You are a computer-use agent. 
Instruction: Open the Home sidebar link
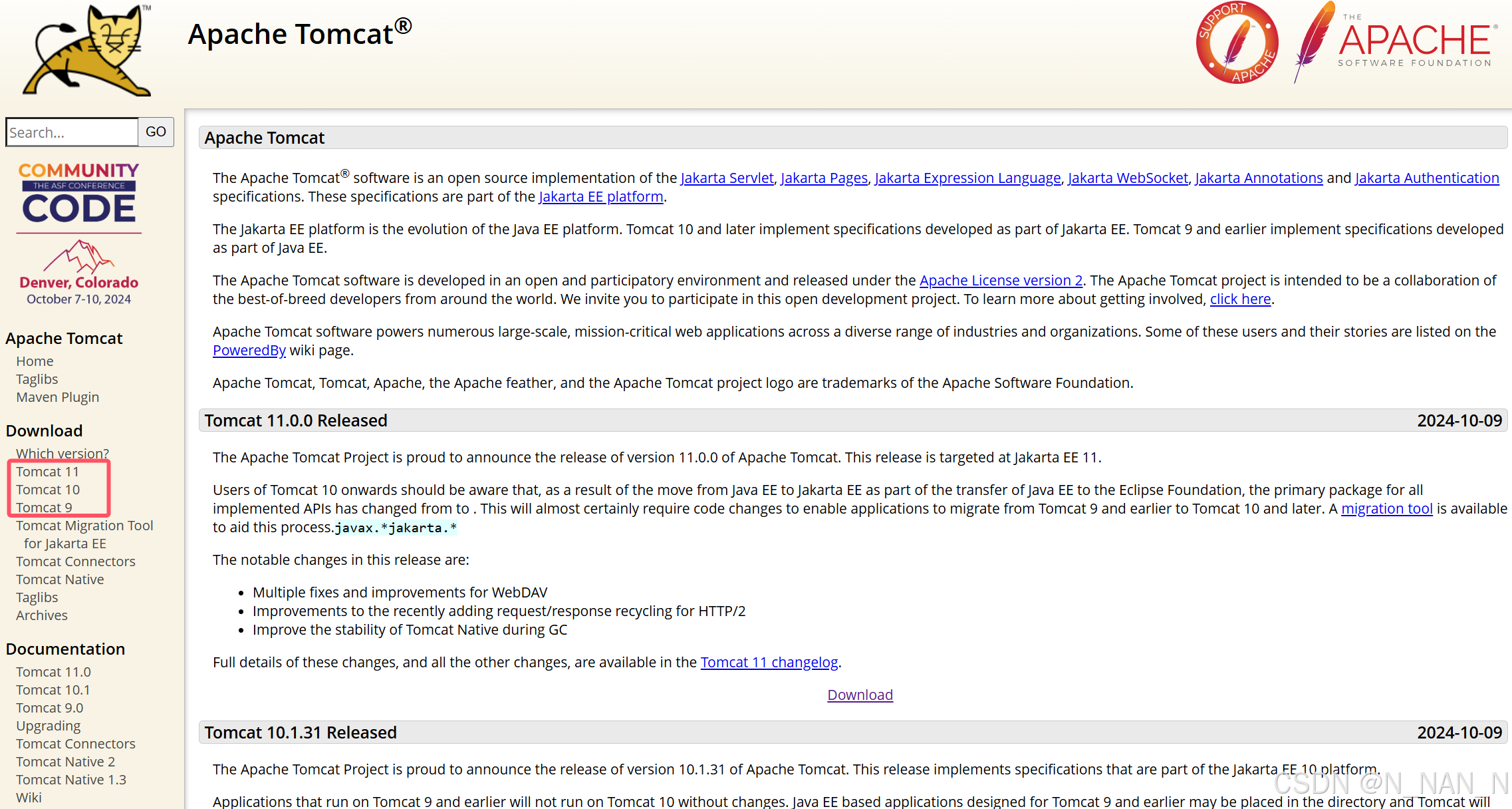pos(35,361)
